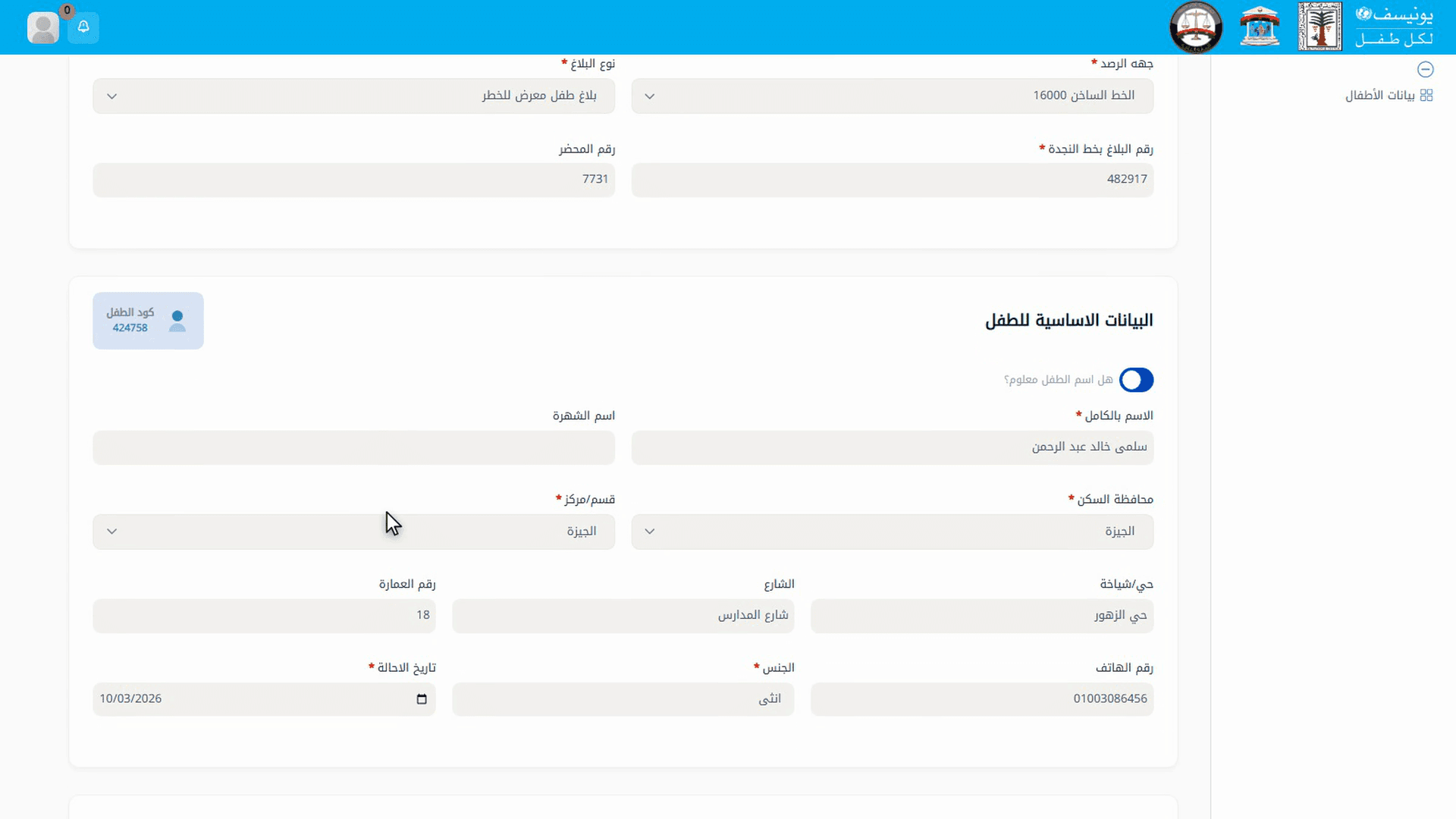Open the user profile avatar

(43, 27)
